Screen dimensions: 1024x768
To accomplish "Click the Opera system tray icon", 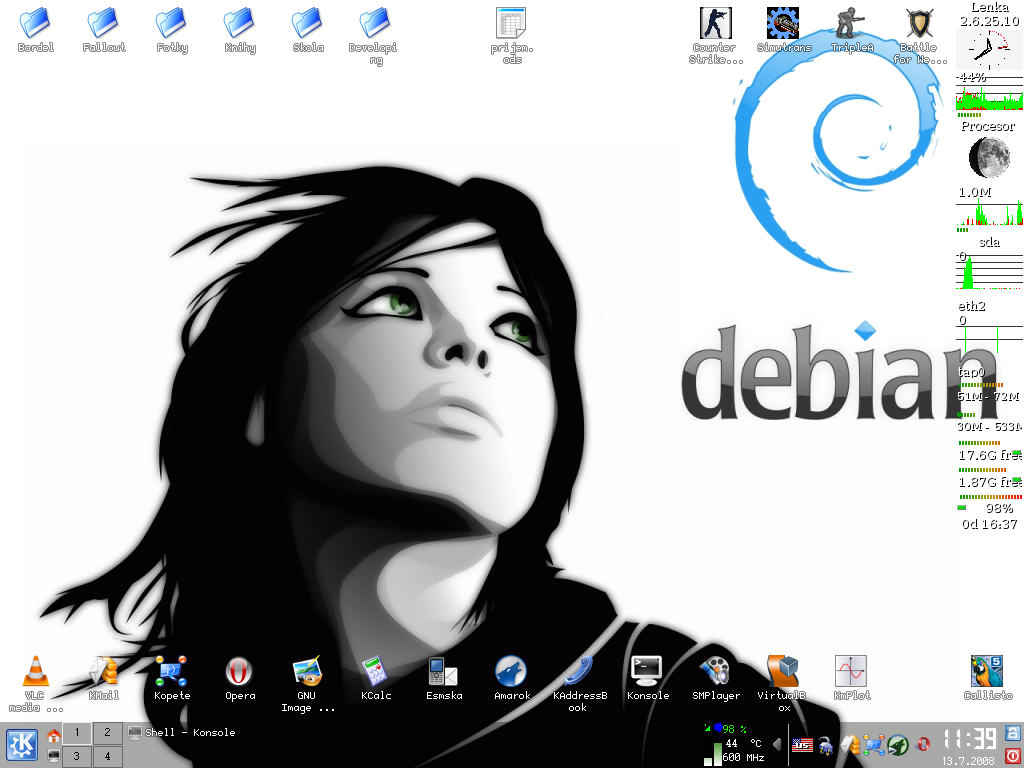I will 923,744.
